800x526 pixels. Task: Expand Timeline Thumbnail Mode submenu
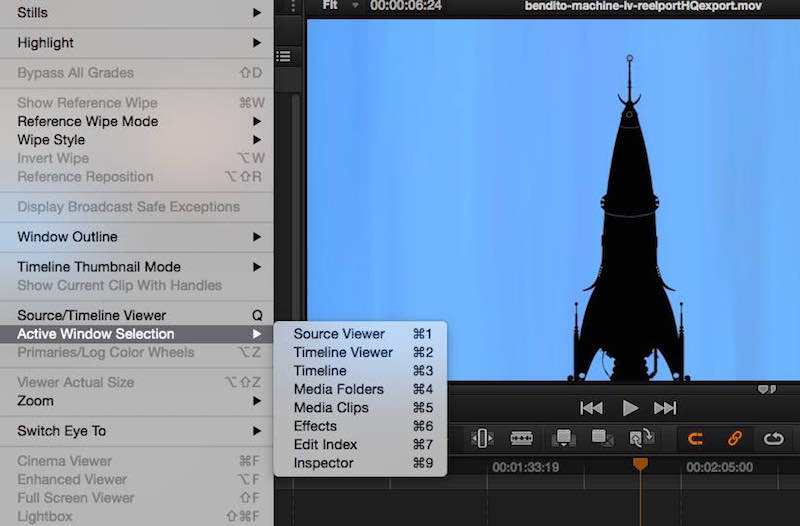tap(137, 267)
